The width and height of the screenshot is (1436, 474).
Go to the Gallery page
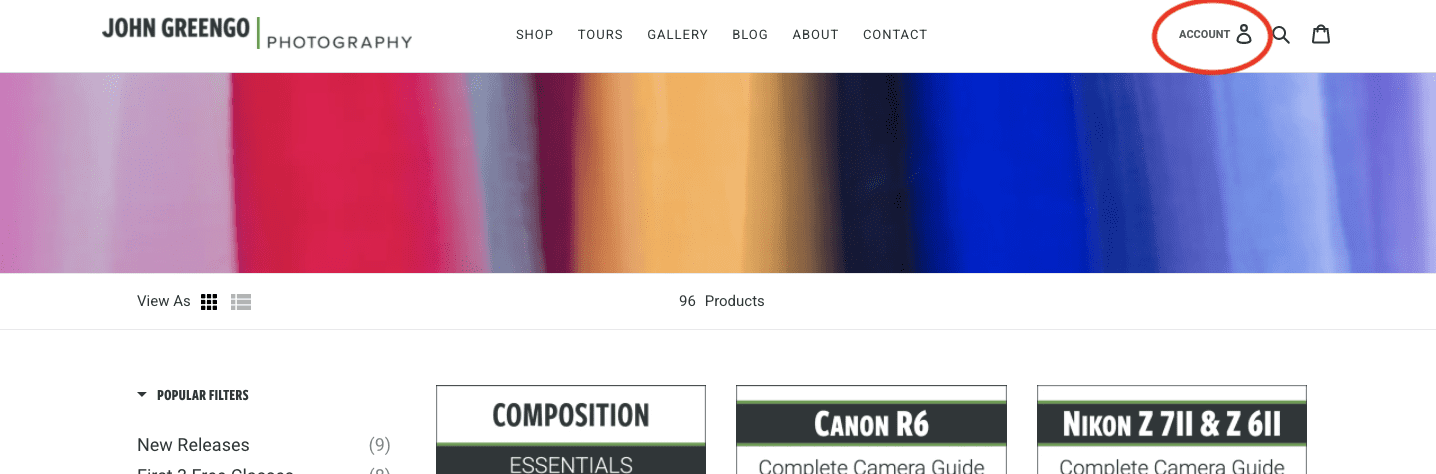pyautogui.click(x=677, y=35)
